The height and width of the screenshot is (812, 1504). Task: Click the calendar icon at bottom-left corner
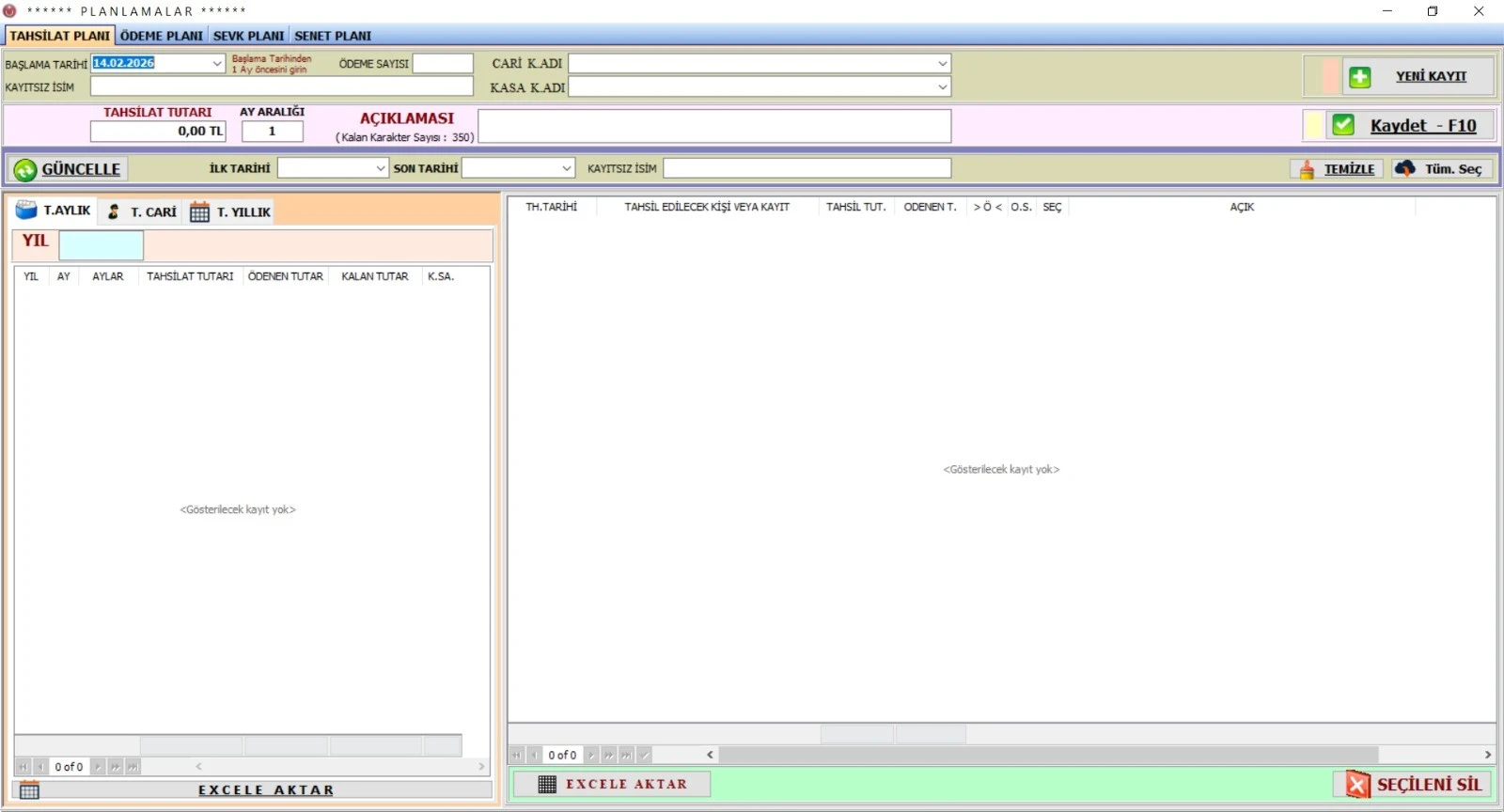(29, 790)
